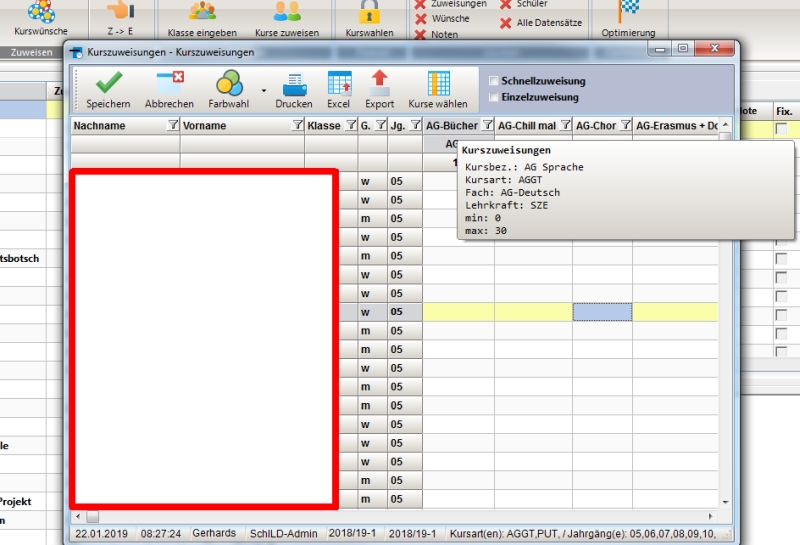Toggle topmost Fix. checkbox in background window
The image size is (800, 545).
pyautogui.click(x=781, y=129)
